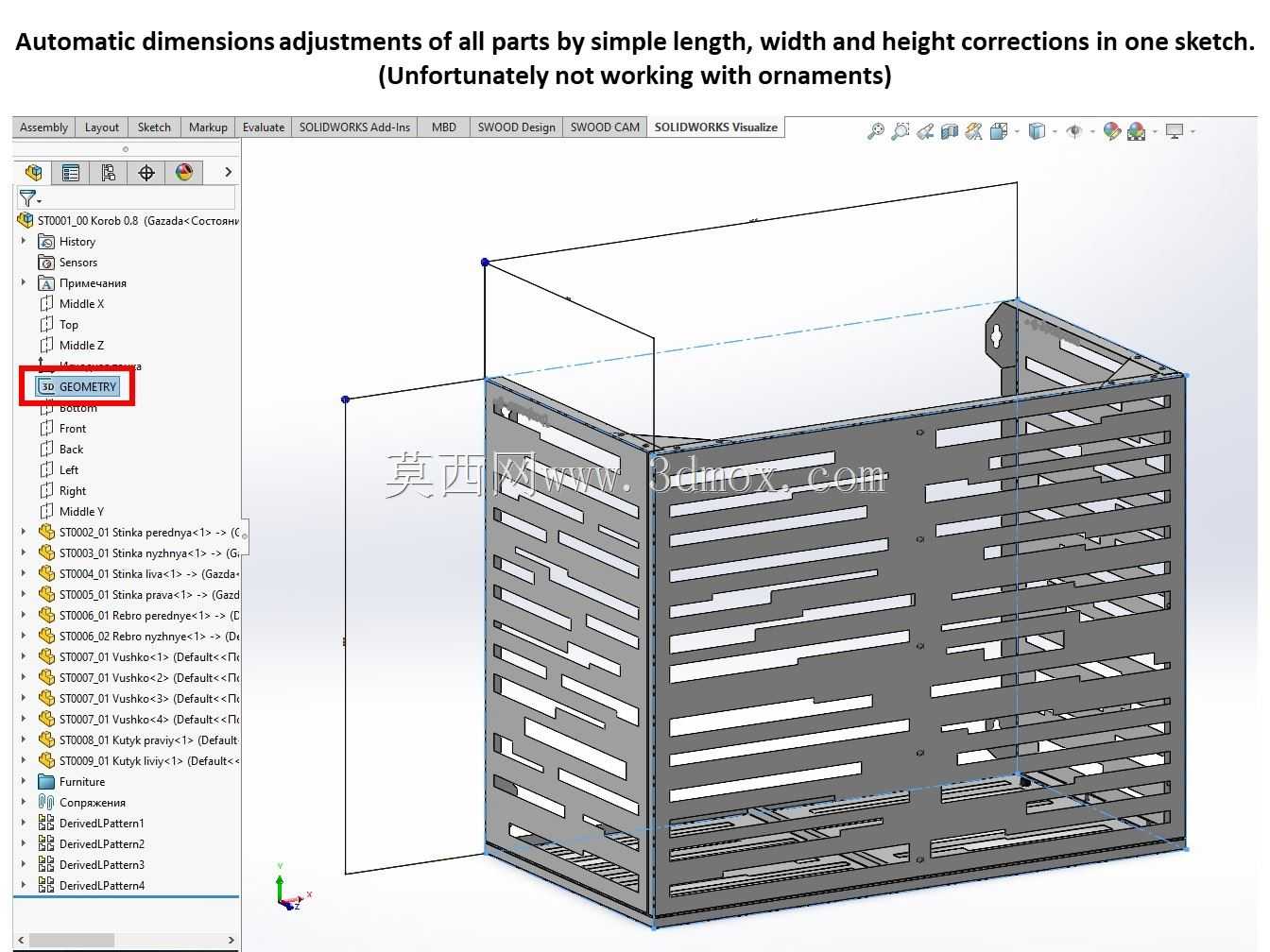Open the Apply Scene dropdown arrow

pyautogui.click(x=1155, y=131)
